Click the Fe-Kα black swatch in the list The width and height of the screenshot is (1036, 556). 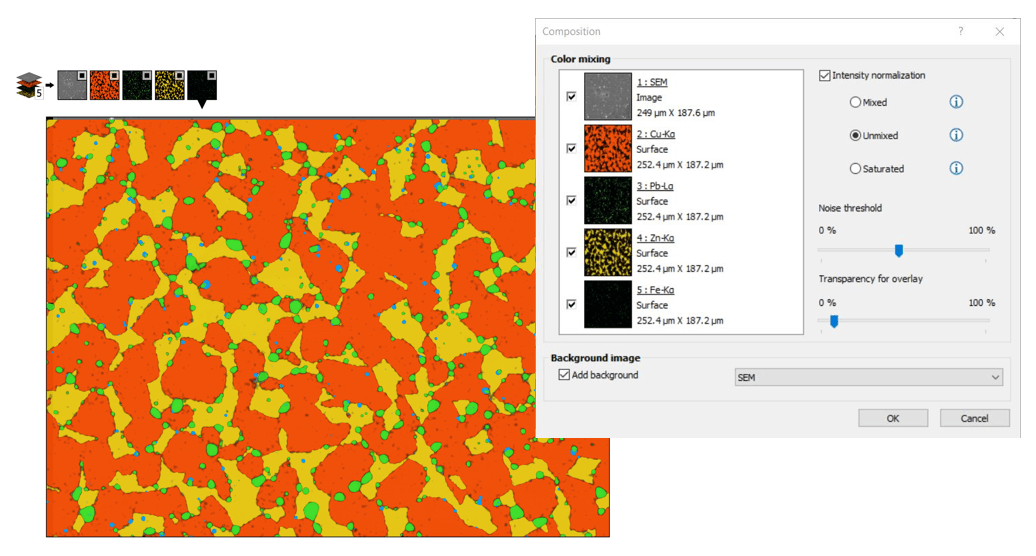pyautogui.click(x=608, y=304)
